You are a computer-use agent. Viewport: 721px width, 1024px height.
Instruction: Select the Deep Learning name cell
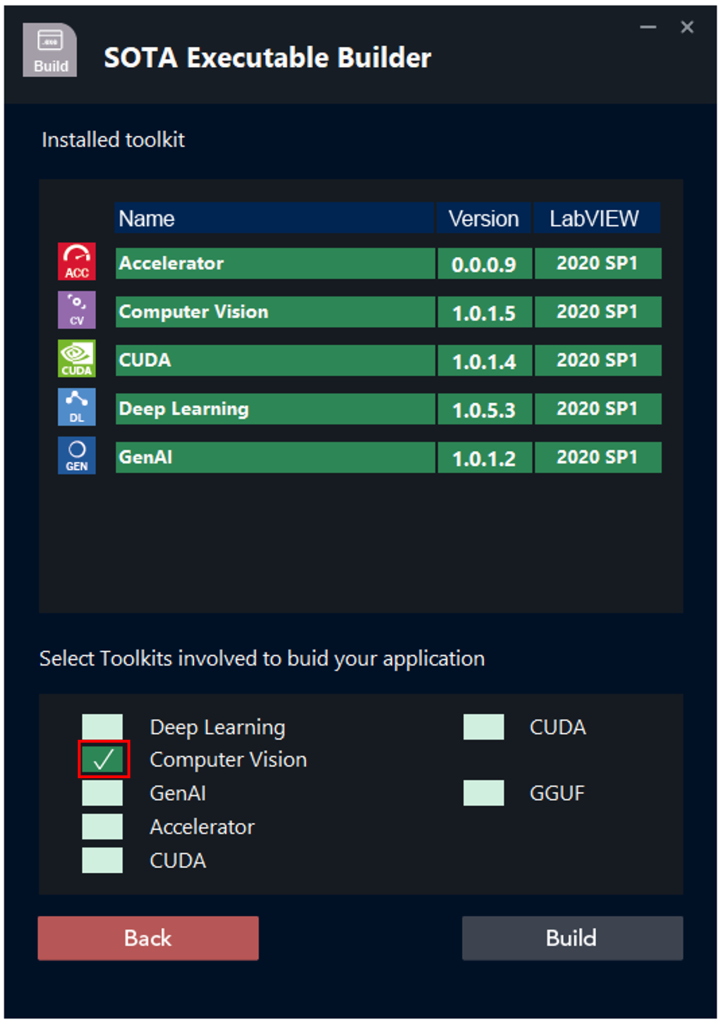276,409
